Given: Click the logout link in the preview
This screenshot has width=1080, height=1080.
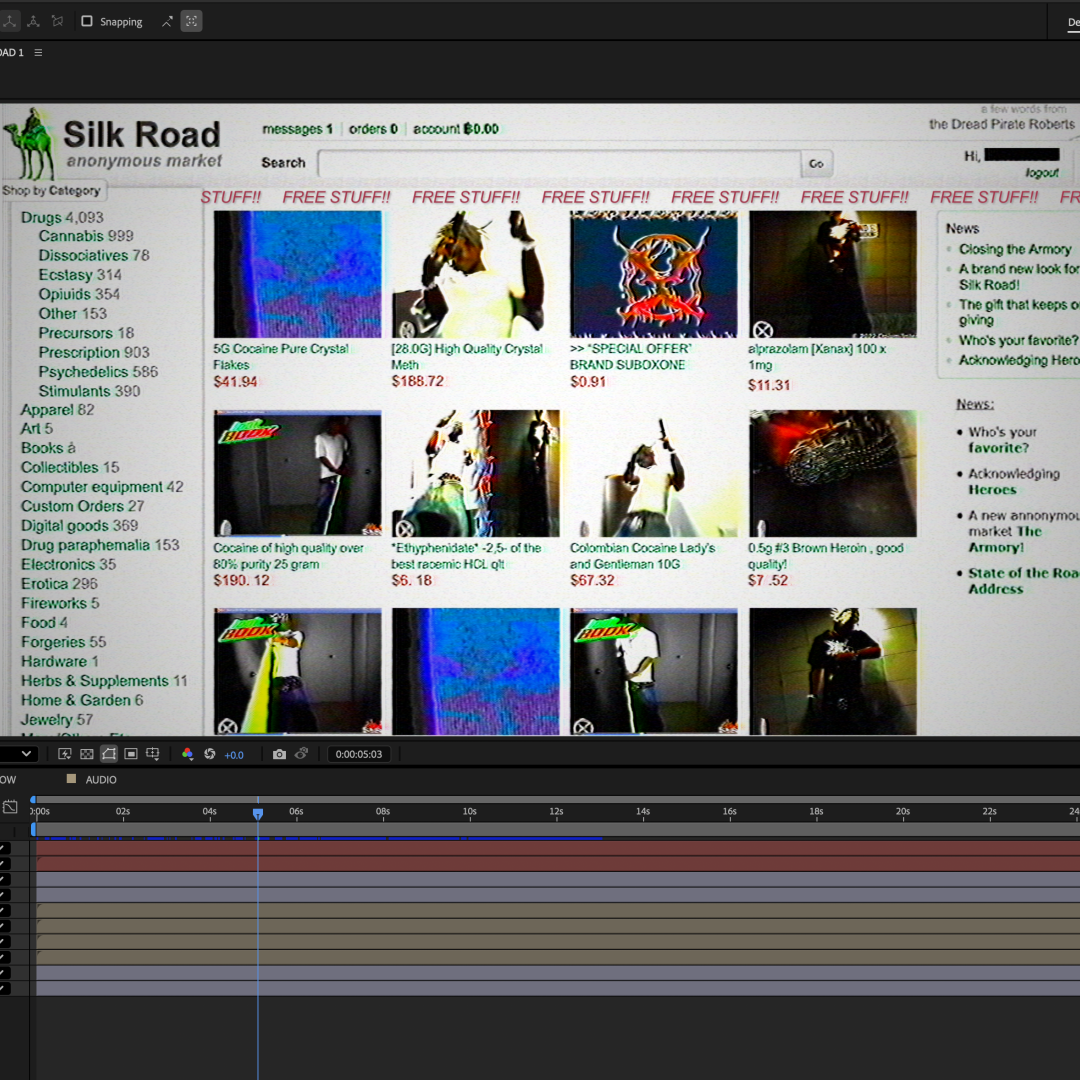Looking at the screenshot, I should pos(1041,173).
